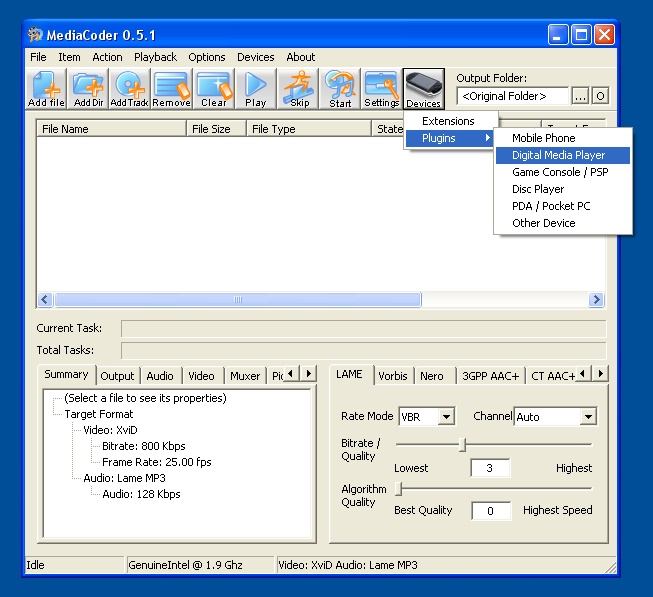Select Bitrate: 800 Kbps tree row
The width and height of the screenshot is (653, 597).
tap(144, 446)
